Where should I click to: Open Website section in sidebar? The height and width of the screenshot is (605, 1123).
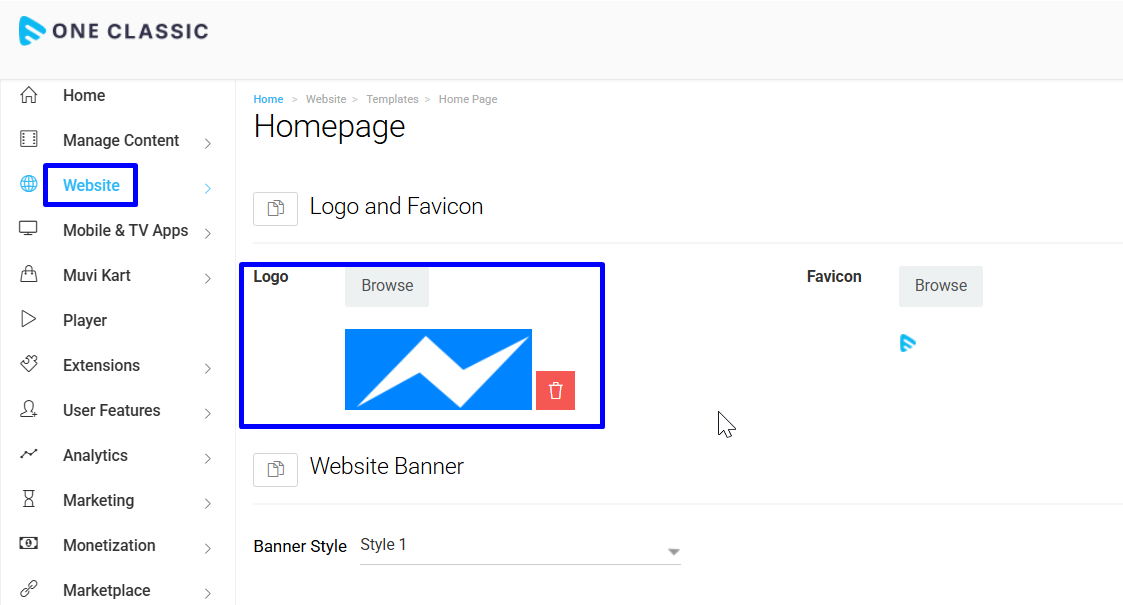pyautogui.click(x=91, y=185)
